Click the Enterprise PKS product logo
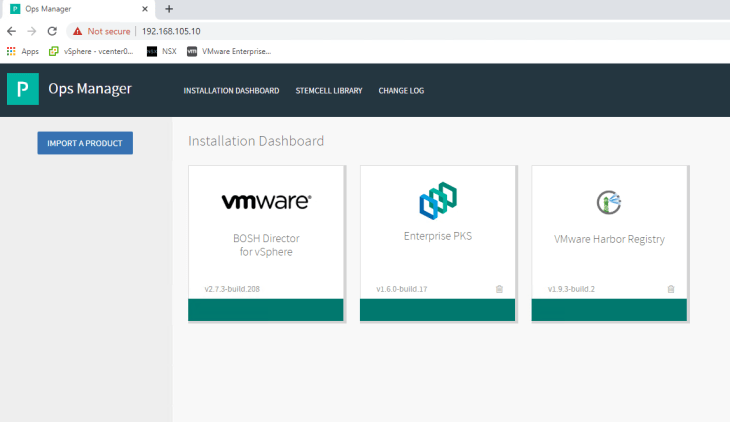This screenshot has height=422, width=730. coord(438,203)
